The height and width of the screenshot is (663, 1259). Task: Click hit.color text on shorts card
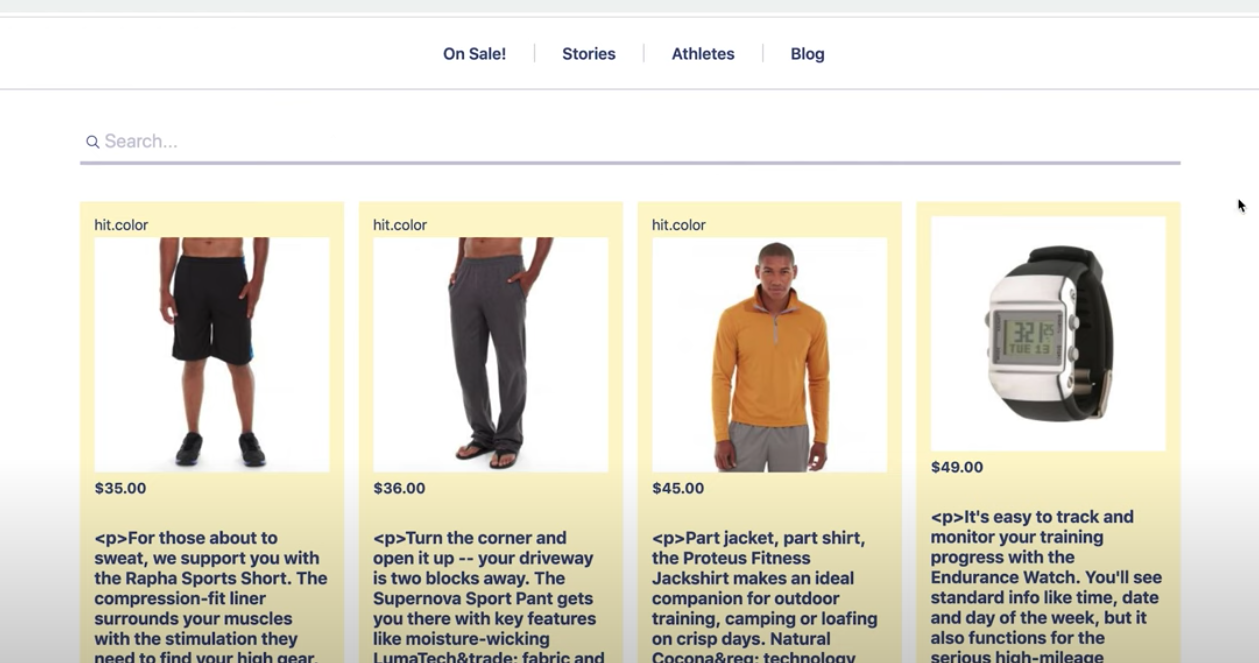tap(121, 225)
